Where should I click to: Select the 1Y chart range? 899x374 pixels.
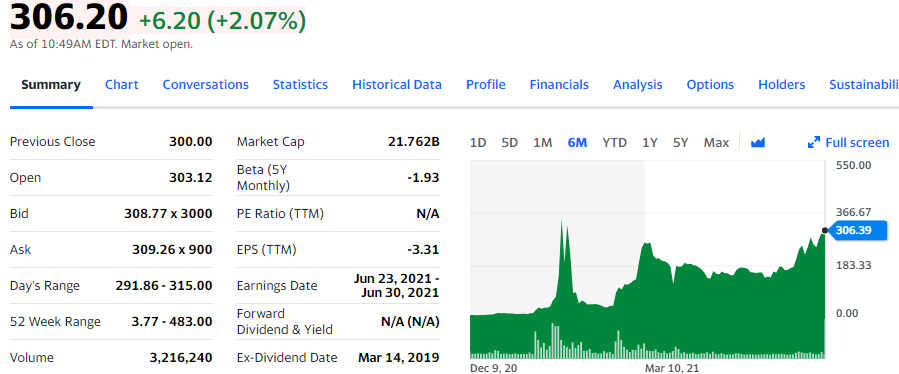tap(650, 142)
